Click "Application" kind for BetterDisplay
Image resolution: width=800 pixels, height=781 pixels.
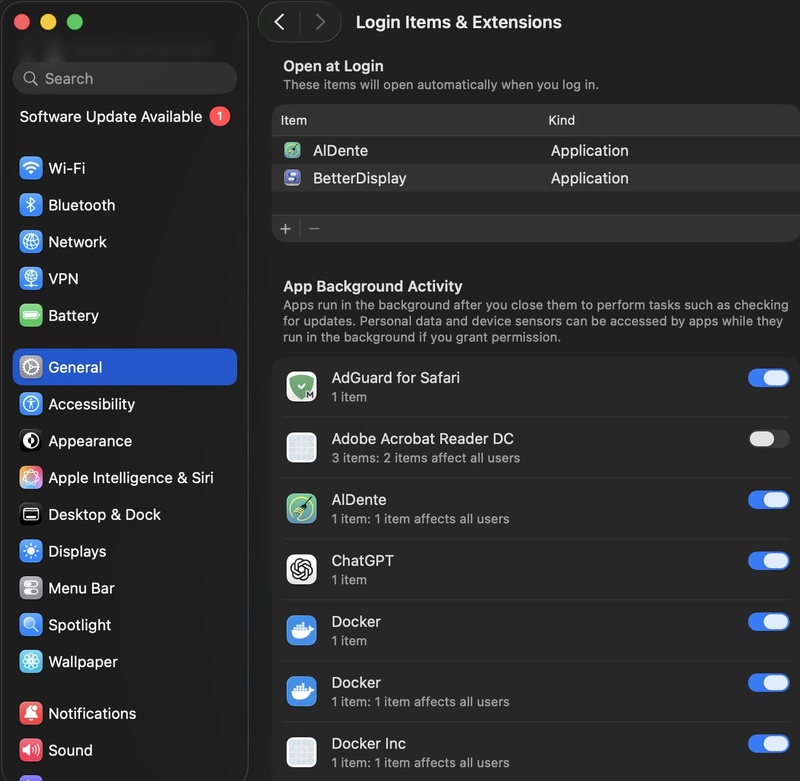click(x=590, y=178)
